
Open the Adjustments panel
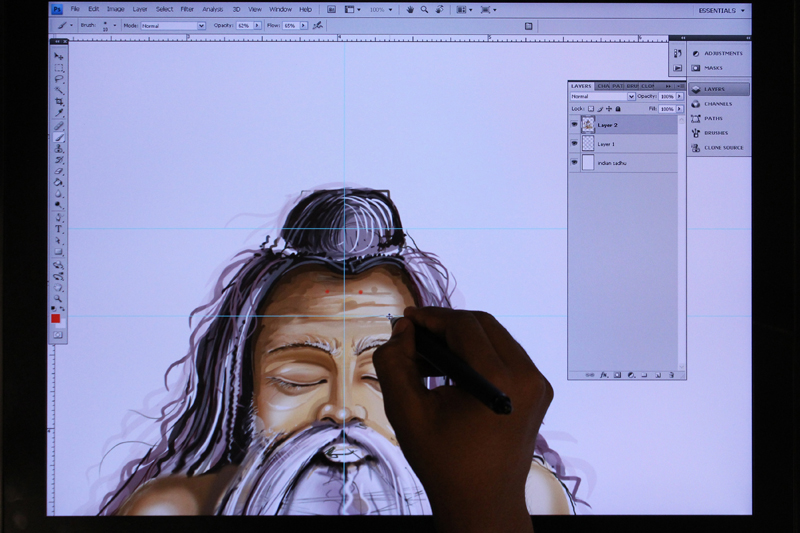click(x=722, y=53)
